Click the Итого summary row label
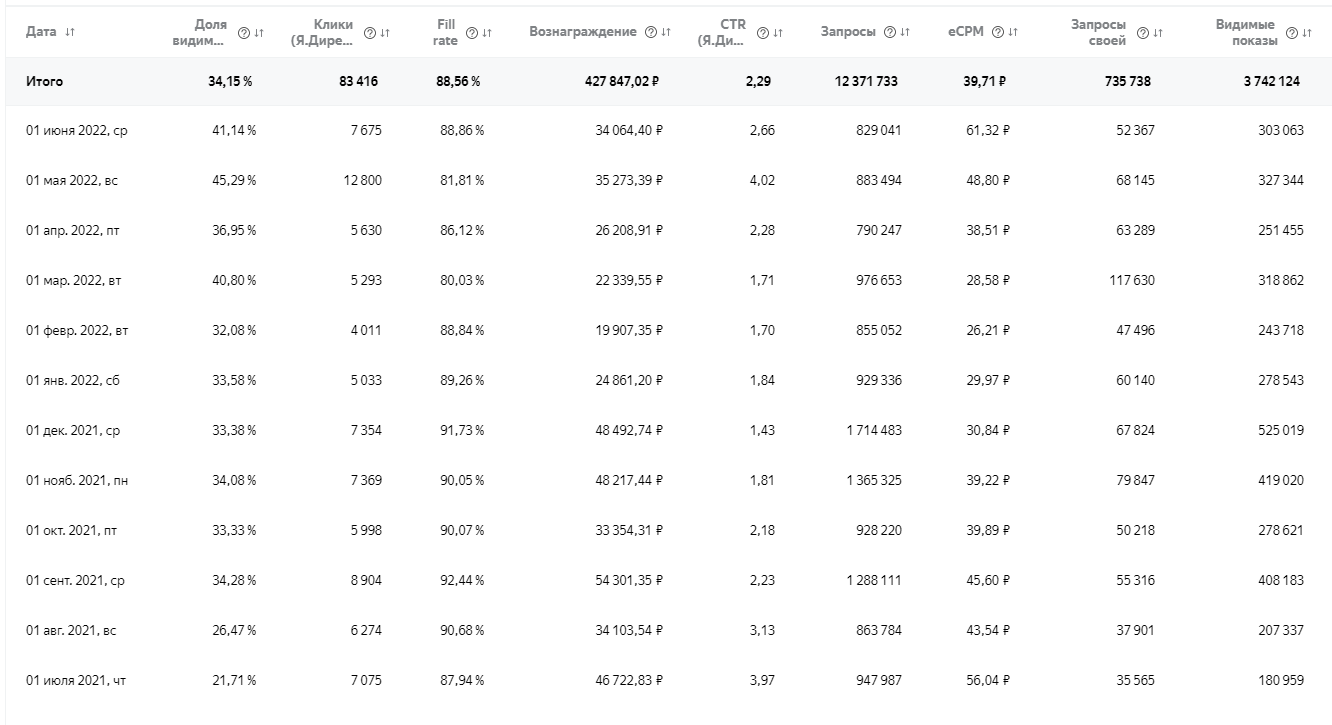 pyautogui.click(x=44, y=81)
